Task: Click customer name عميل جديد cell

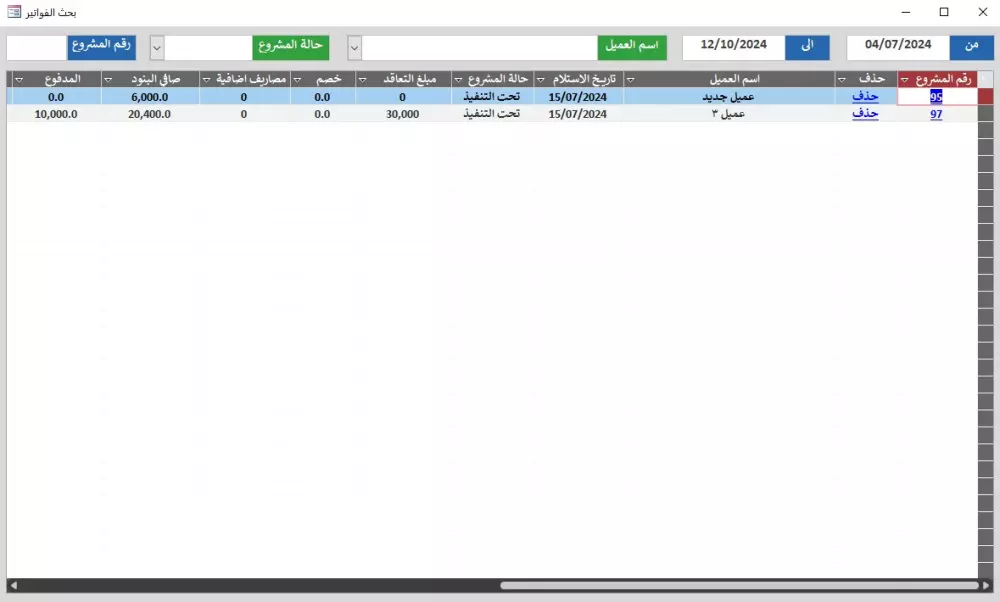Action: click(729, 96)
